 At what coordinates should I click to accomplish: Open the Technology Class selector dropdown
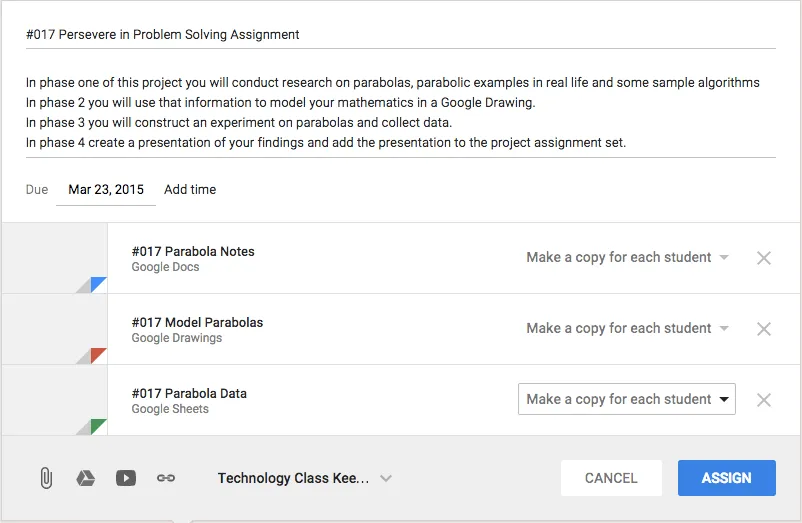tap(304, 478)
